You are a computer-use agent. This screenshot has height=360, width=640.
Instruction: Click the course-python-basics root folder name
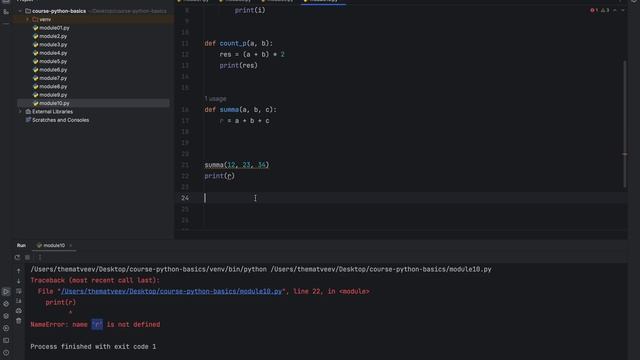click(59, 11)
